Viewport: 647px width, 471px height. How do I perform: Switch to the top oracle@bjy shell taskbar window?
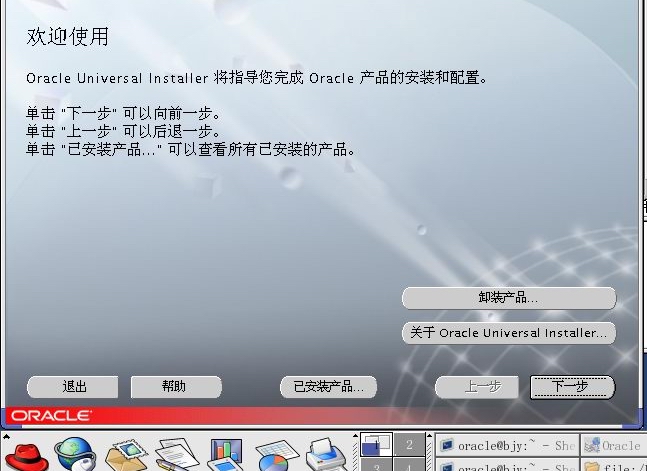(507, 445)
